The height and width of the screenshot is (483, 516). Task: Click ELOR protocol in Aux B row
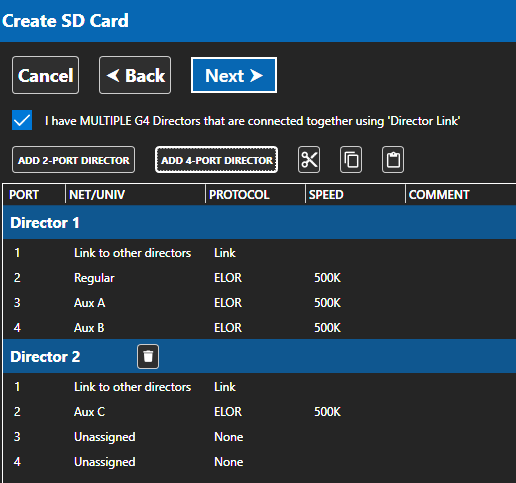(228, 328)
